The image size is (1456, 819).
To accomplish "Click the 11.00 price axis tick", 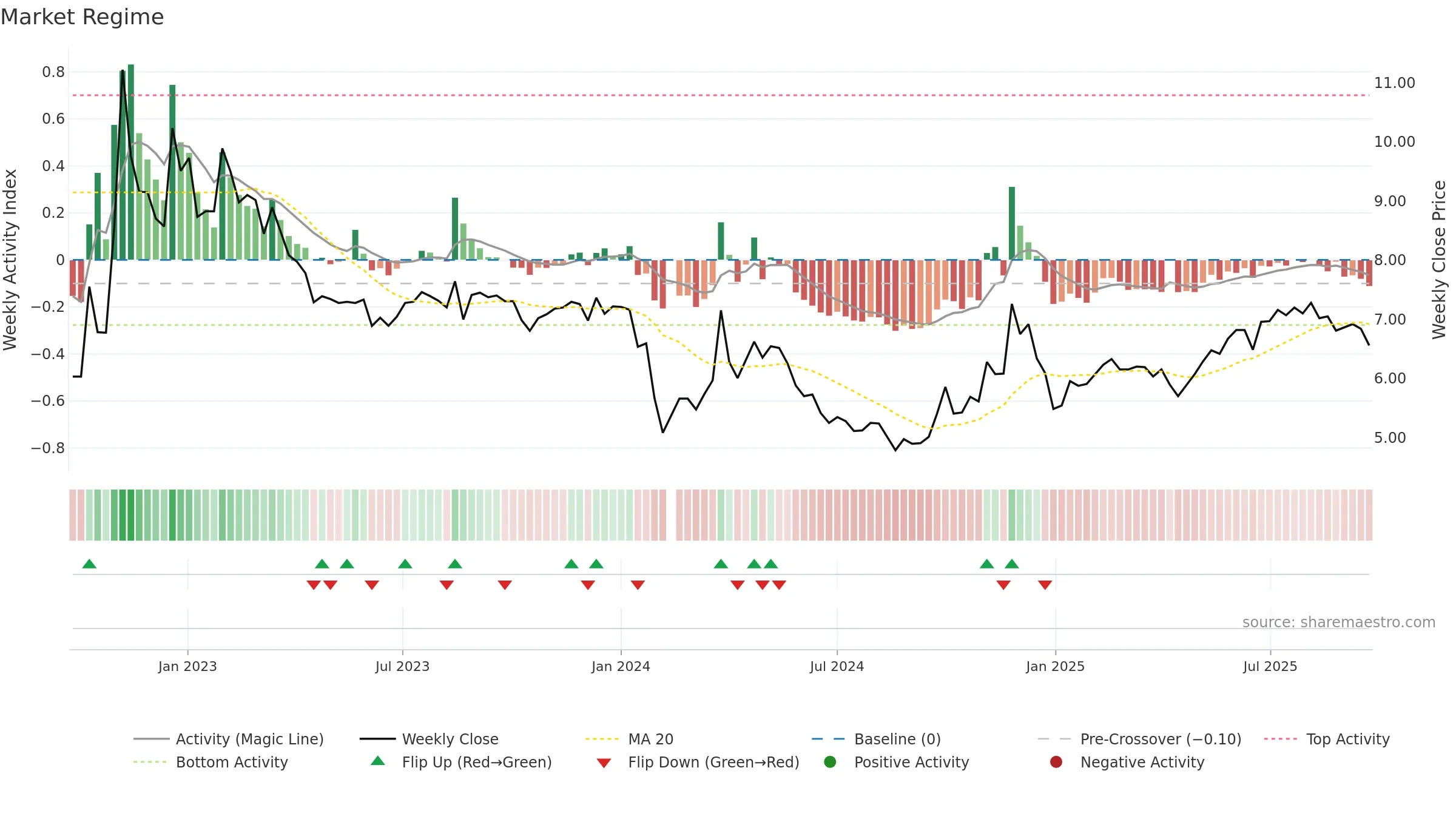I will [x=1394, y=83].
